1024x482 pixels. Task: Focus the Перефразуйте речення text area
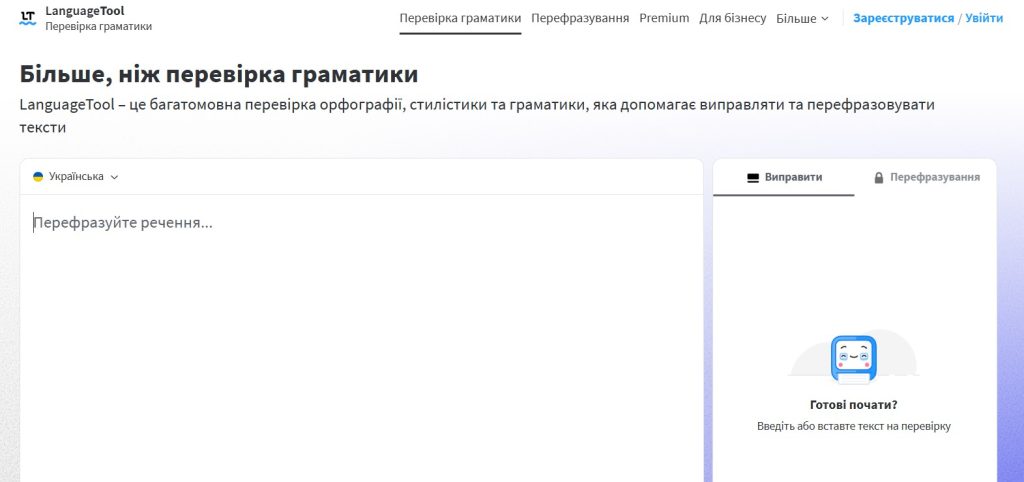point(361,300)
